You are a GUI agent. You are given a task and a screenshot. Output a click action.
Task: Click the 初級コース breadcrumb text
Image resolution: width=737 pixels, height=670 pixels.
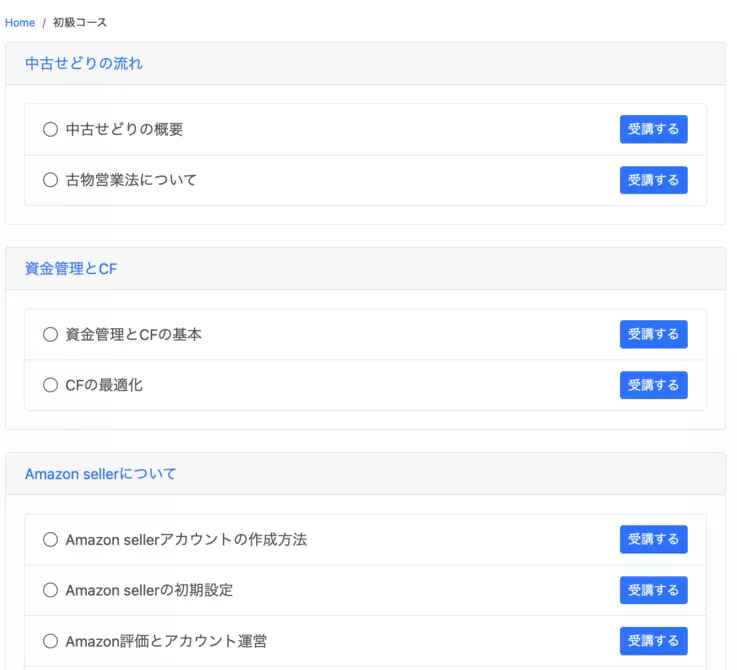pos(80,22)
